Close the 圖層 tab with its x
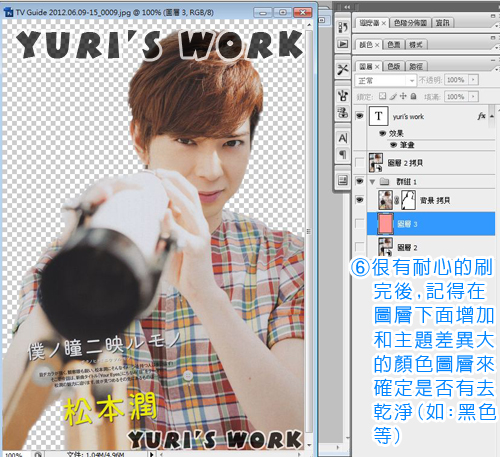Image resolution: width=500 pixels, height=457 pixels. (x=377, y=67)
